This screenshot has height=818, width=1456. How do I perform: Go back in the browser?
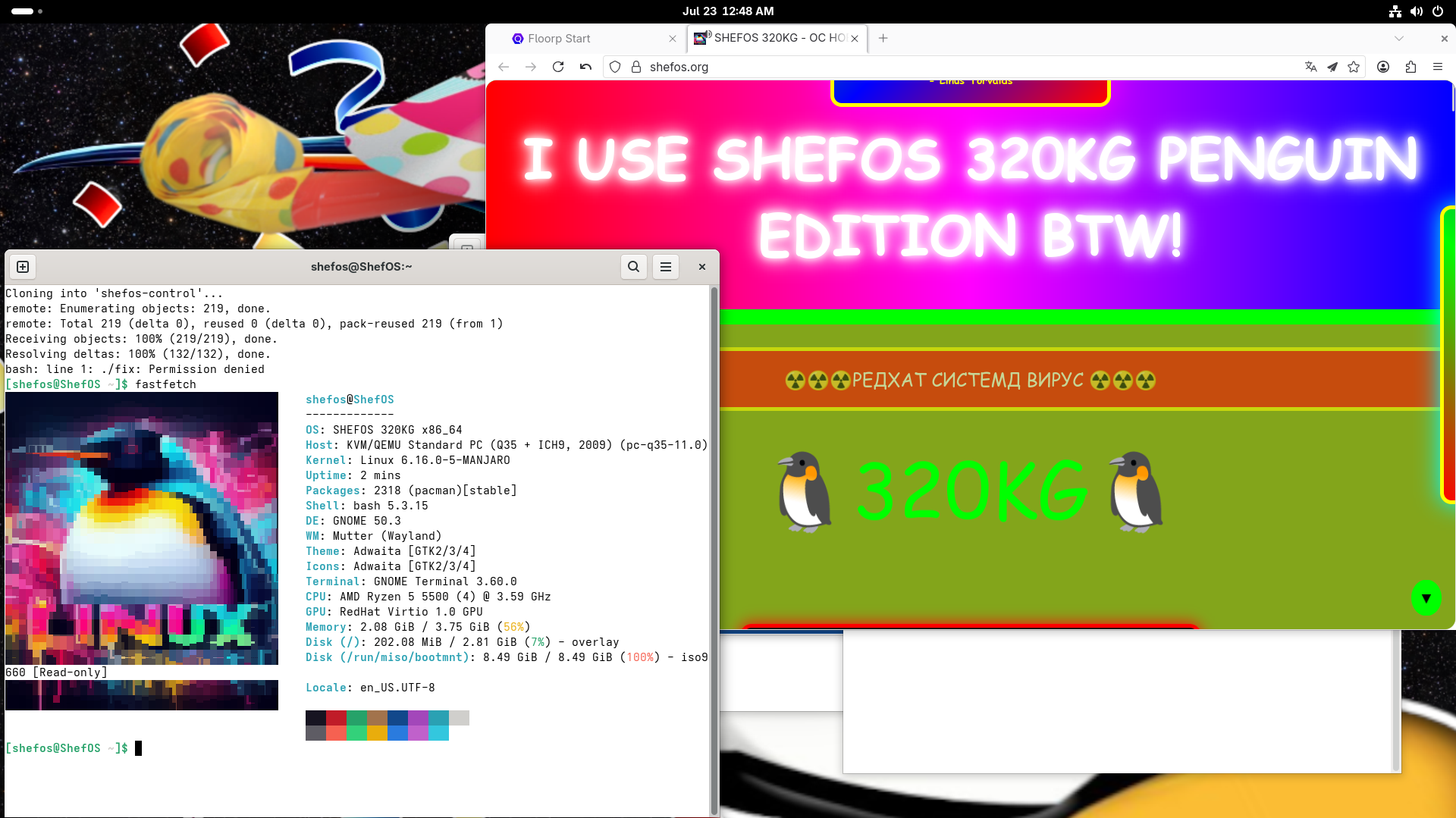(504, 67)
